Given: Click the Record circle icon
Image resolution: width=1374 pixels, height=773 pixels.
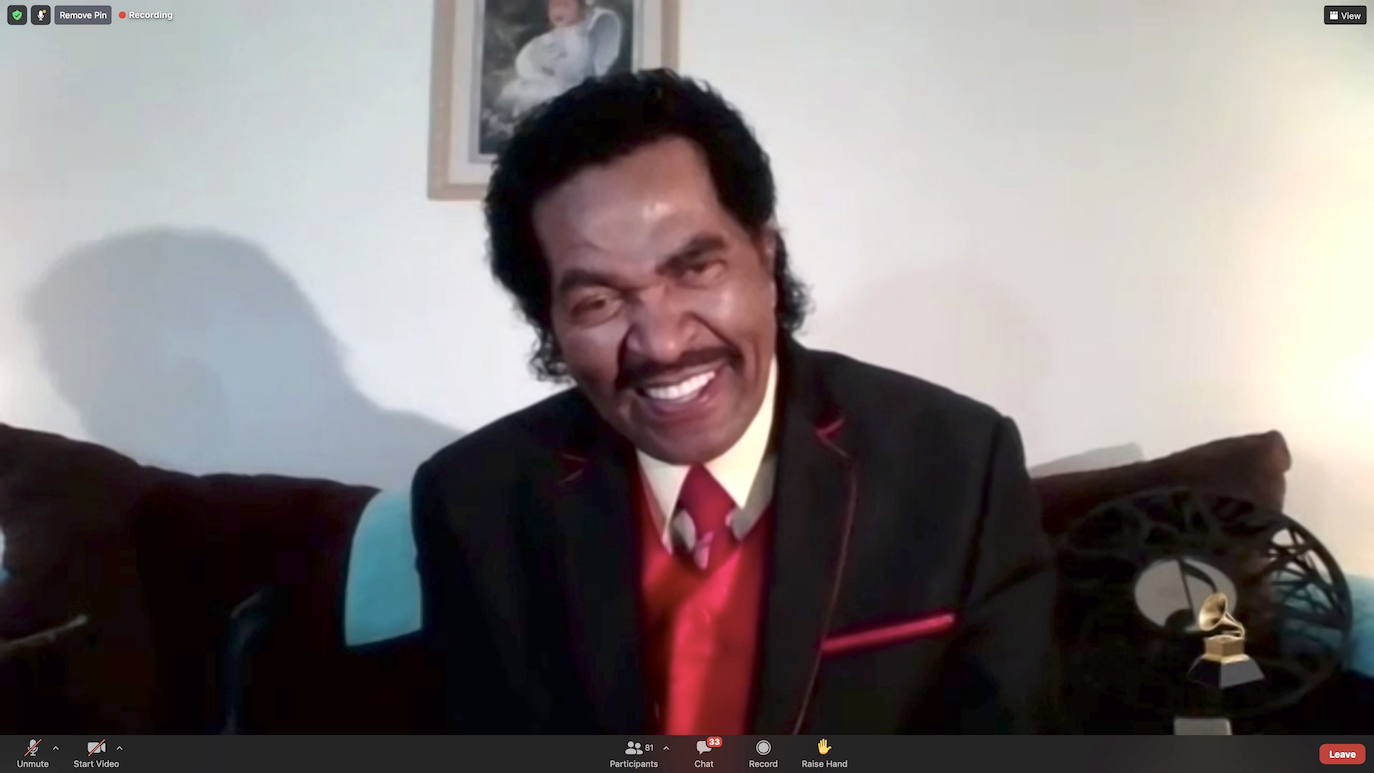Looking at the screenshot, I should click(762, 747).
